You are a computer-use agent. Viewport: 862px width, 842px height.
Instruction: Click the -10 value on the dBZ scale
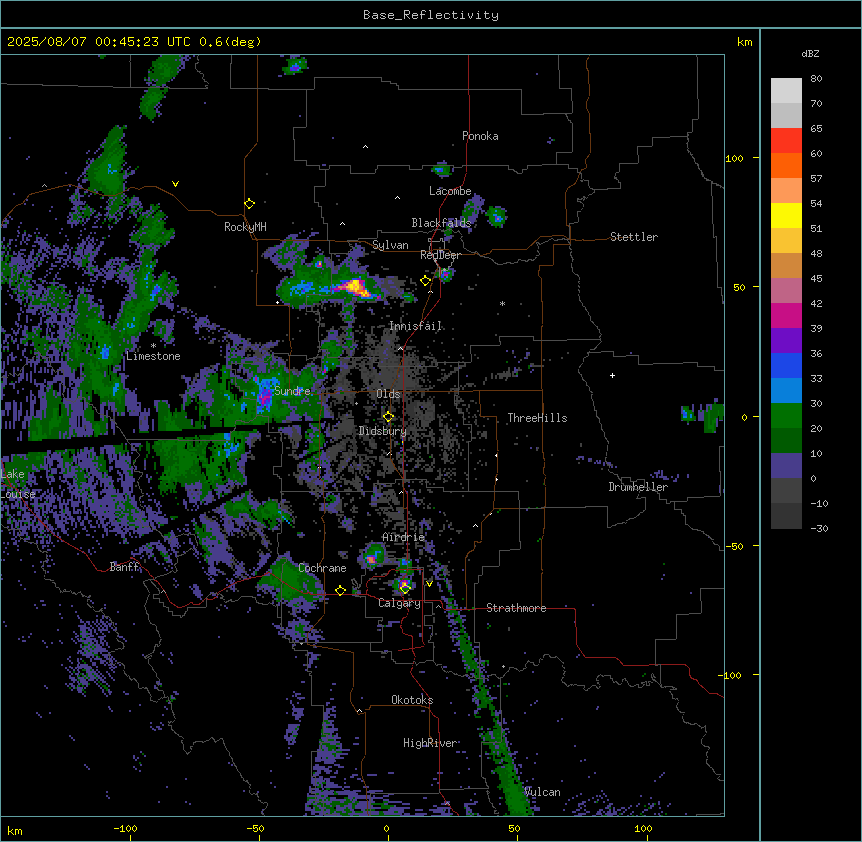(819, 503)
